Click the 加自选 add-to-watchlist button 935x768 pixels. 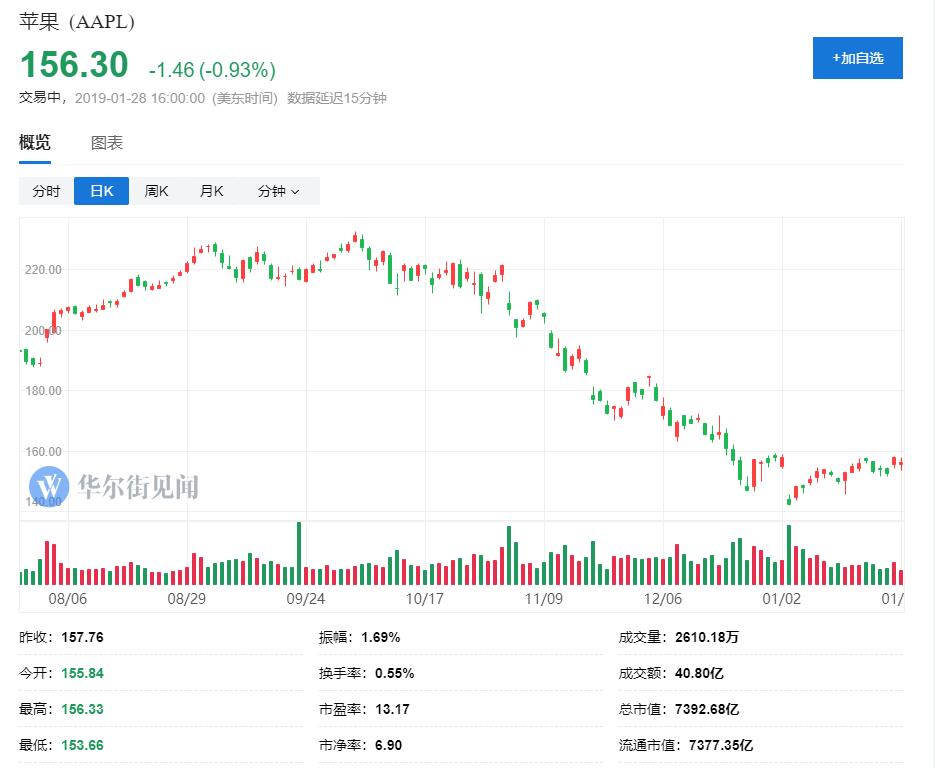point(857,58)
